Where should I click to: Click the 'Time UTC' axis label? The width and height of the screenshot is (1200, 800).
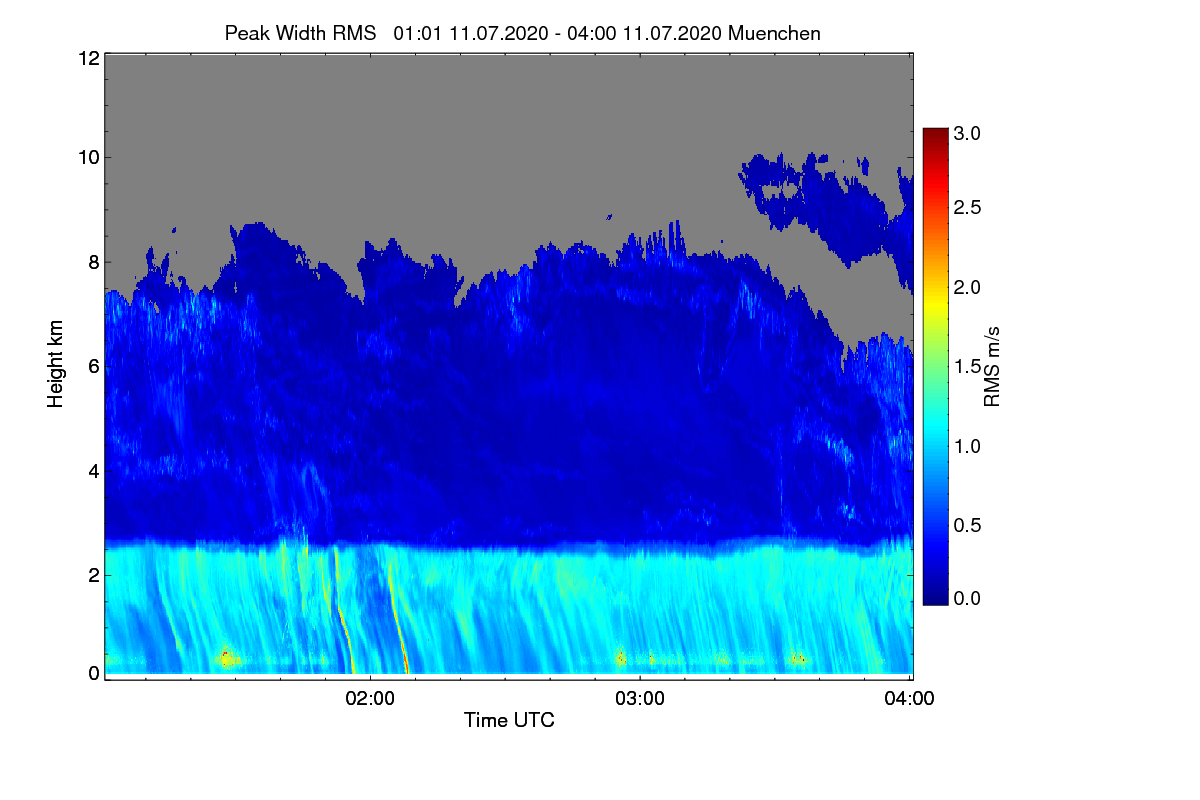(509, 720)
